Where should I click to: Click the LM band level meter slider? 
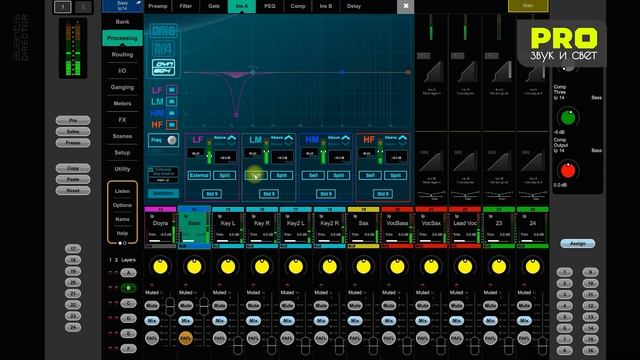pyautogui.click(x=266, y=153)
